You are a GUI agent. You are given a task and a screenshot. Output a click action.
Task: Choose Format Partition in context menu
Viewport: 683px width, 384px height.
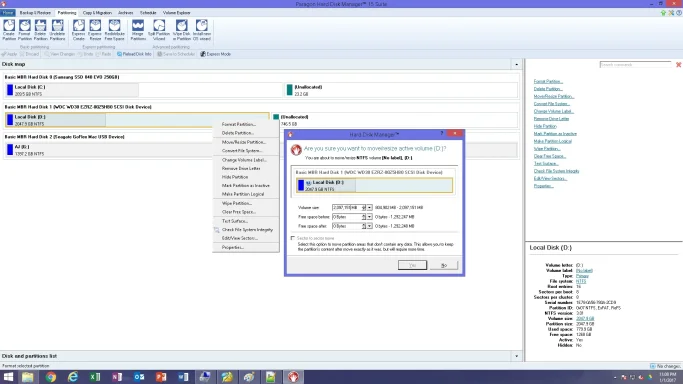[246, 124]
